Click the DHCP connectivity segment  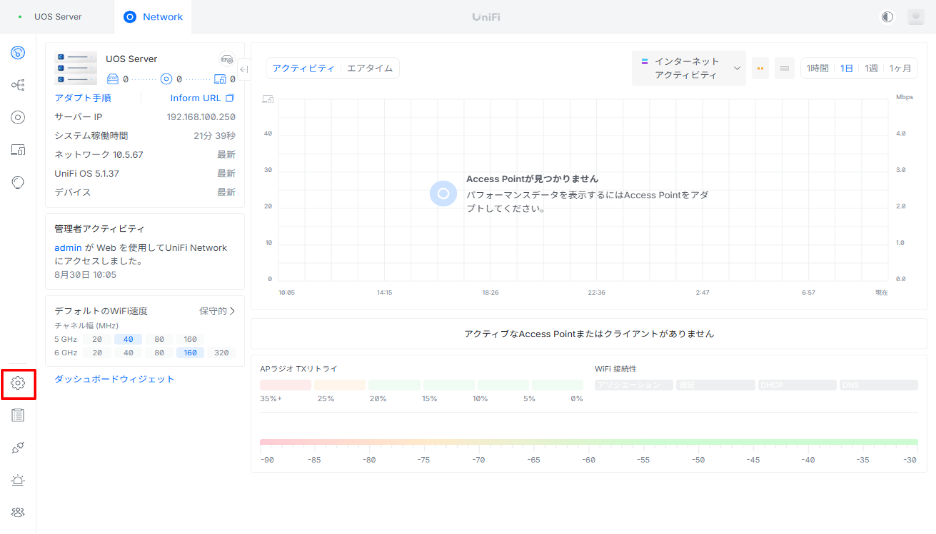pos(797,385)
